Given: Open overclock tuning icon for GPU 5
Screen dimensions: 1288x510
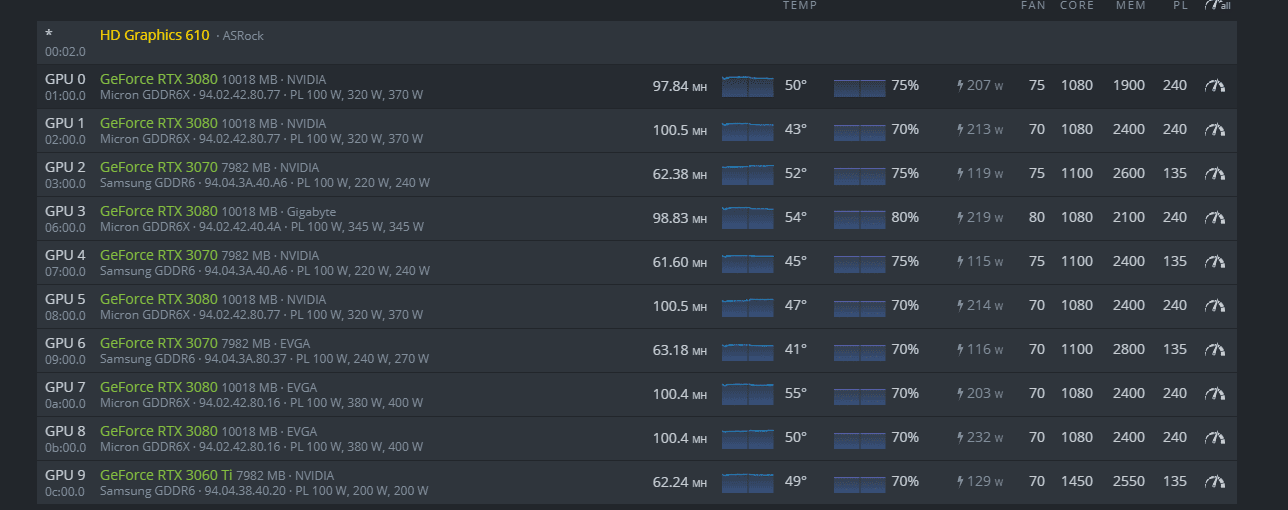Looking at the screenshot, I should click(x=1215, y=306).
